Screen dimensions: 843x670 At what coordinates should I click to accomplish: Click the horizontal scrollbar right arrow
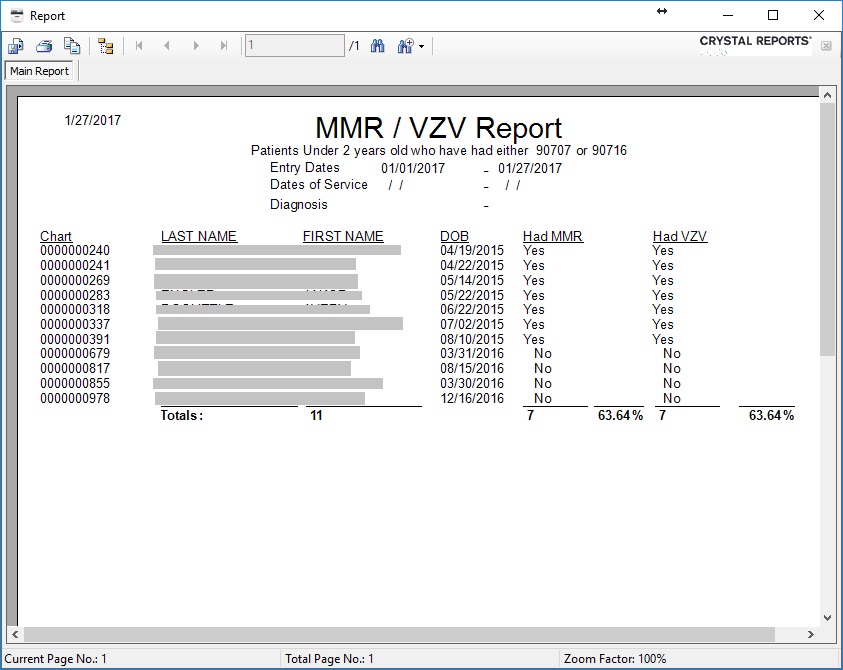(x=811, y=635)
